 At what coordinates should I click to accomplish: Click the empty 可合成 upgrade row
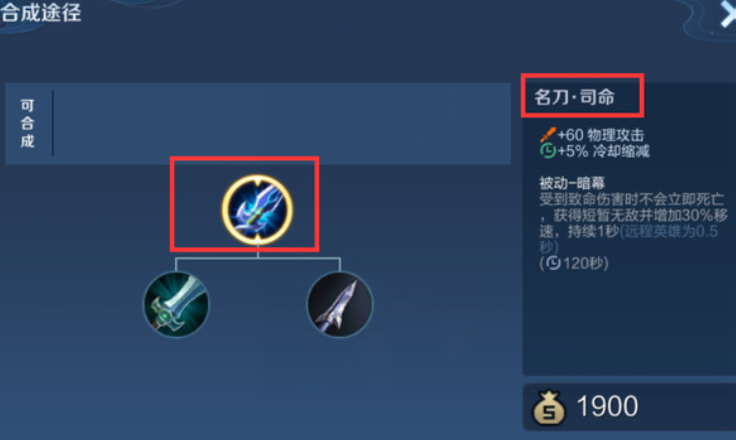282,124
